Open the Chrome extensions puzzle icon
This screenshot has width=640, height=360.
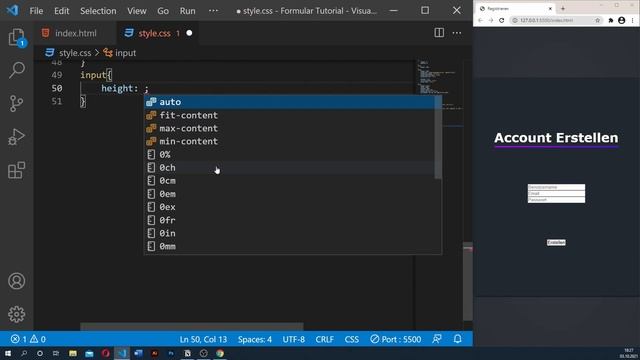[611, 20]
